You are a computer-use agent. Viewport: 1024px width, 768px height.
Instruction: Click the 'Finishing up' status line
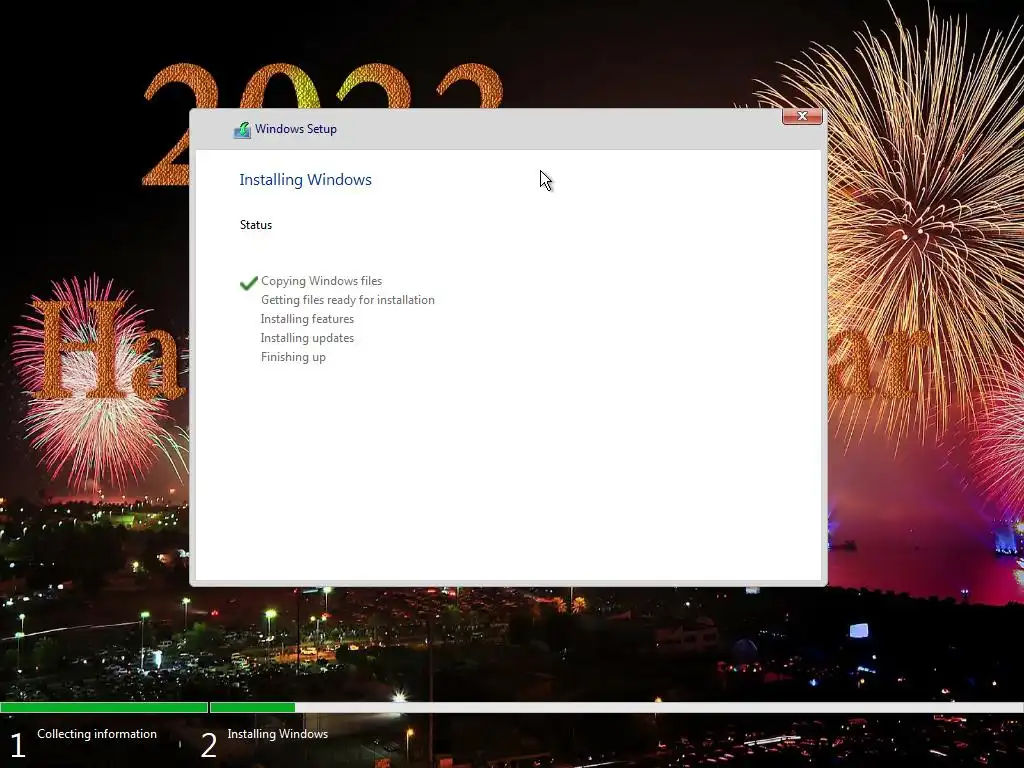(x=293, y=357)
